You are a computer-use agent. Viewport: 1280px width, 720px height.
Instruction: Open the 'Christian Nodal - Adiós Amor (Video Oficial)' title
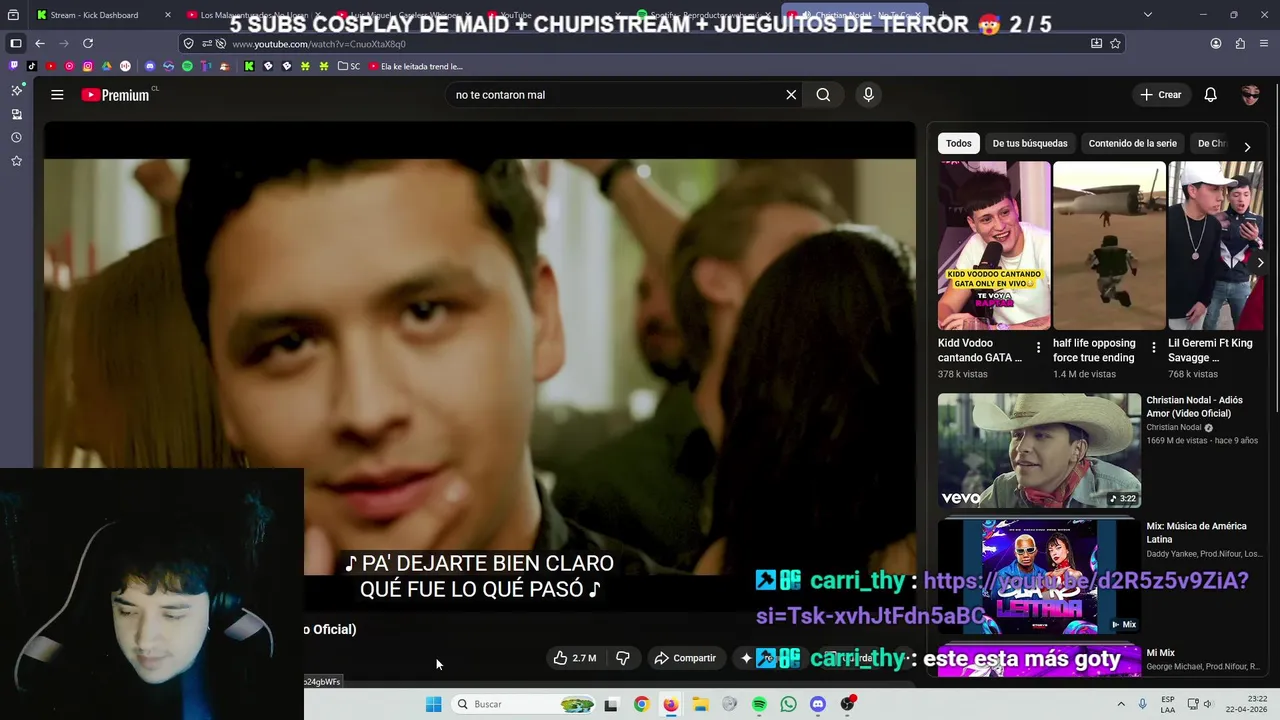click(1194, 406)
